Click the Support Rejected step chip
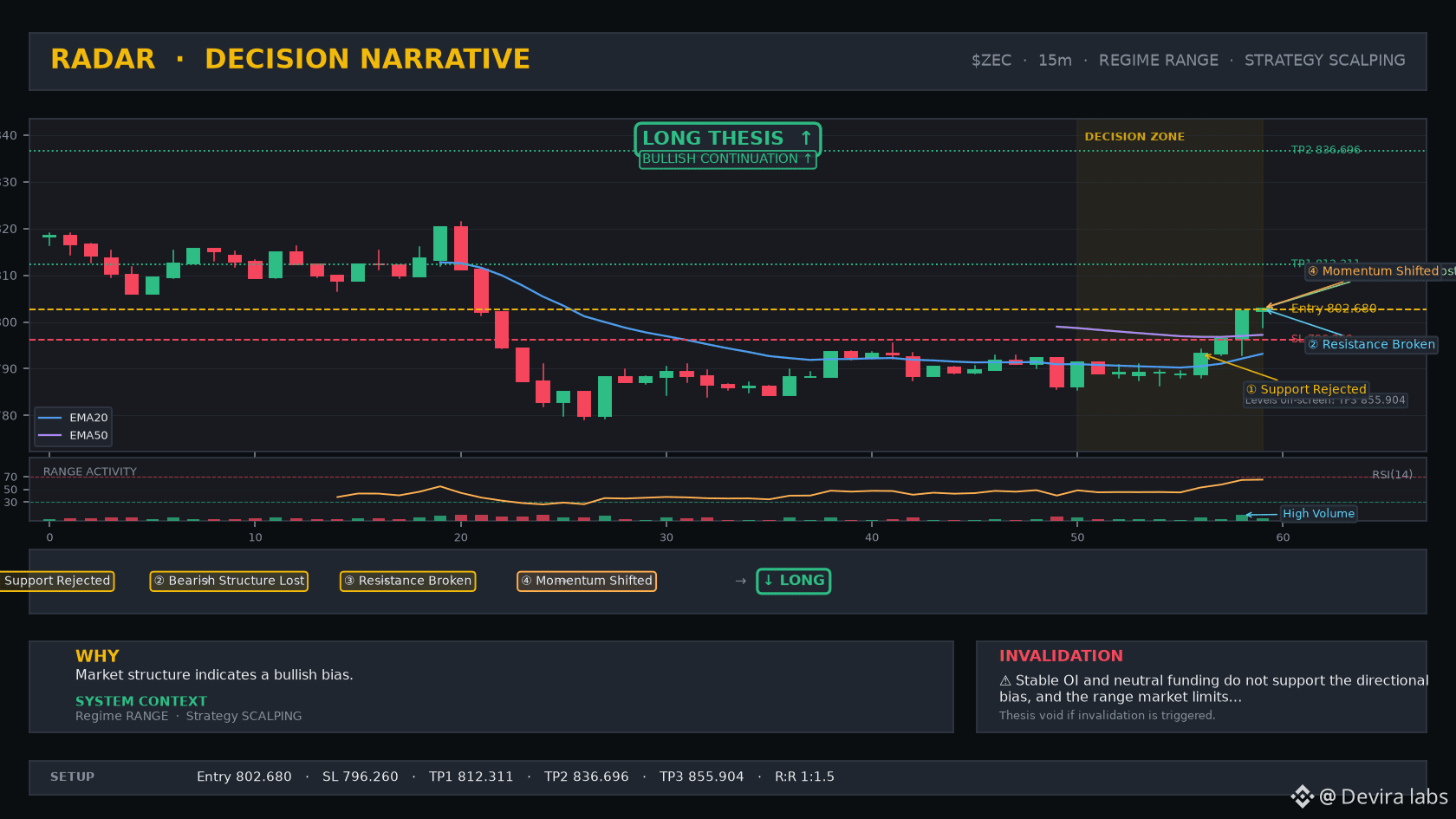 (56, 581)
